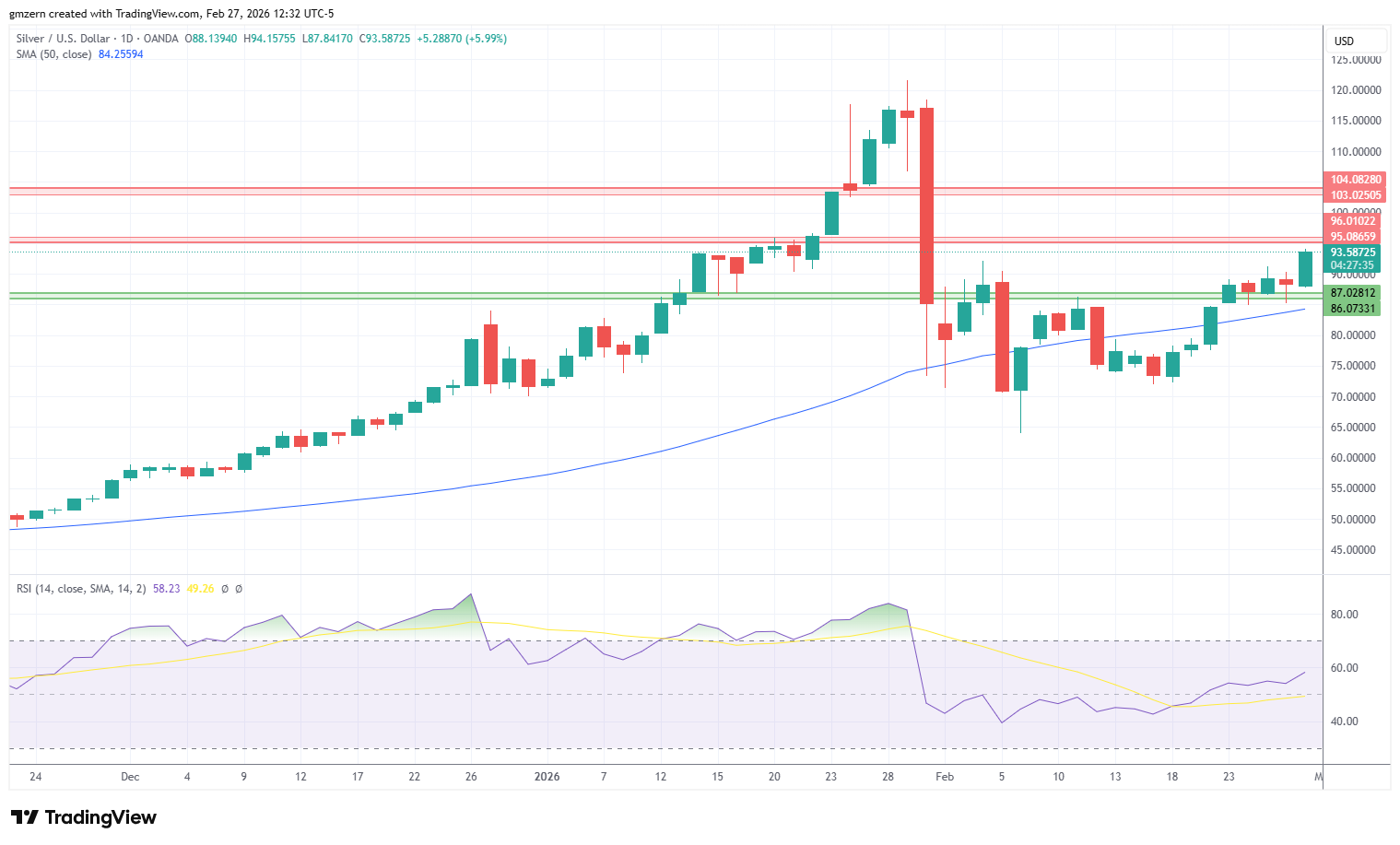The height and width of the screenshot is (845, 1400).
Task: Click the 80.00 level on RSI axis
Action: (1344, 615)
